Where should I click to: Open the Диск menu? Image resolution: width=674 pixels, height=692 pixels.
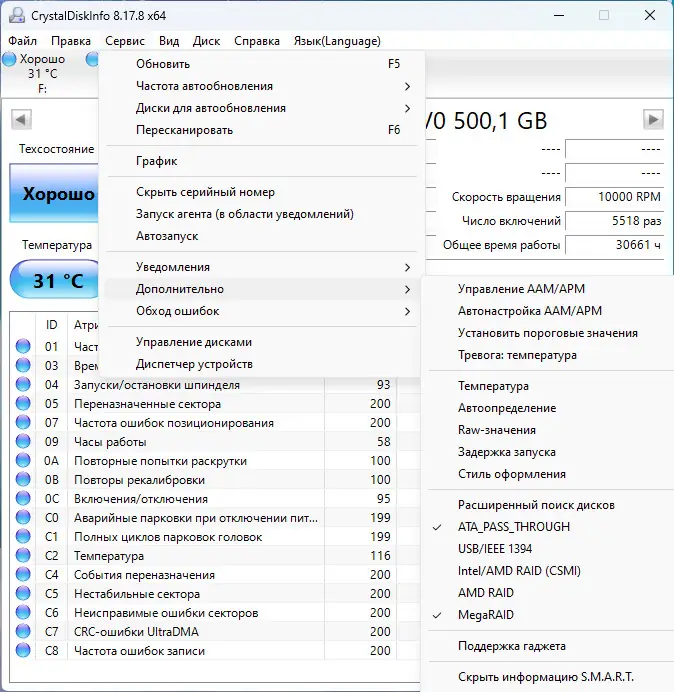pos(206,41)
